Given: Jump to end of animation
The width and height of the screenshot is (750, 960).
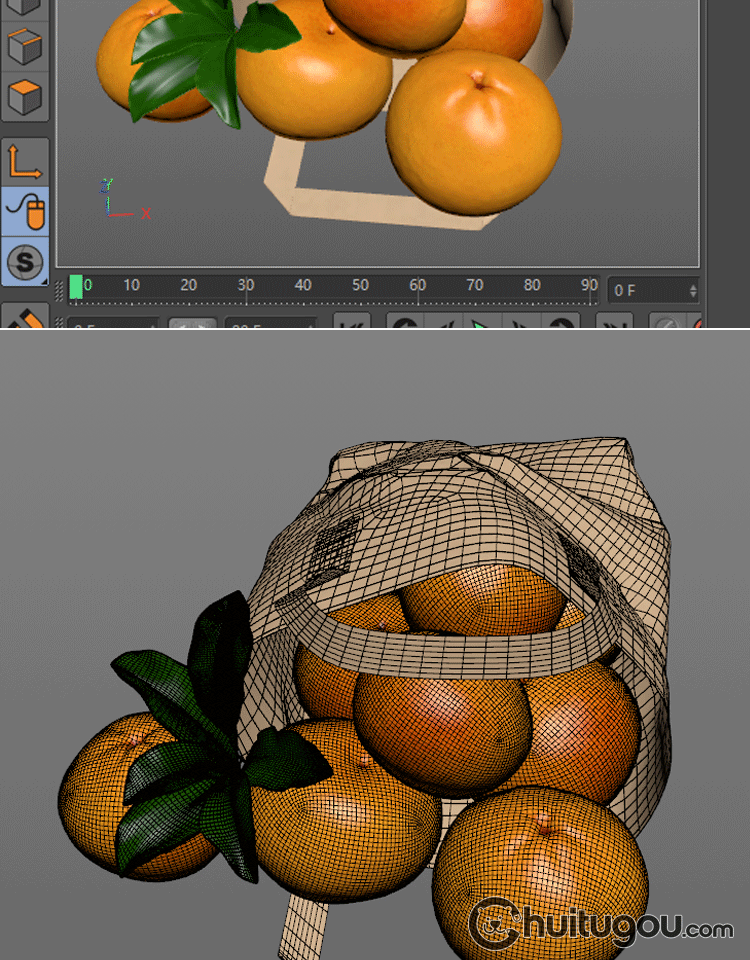Looking at the screenshot, I should pos(613,324).
